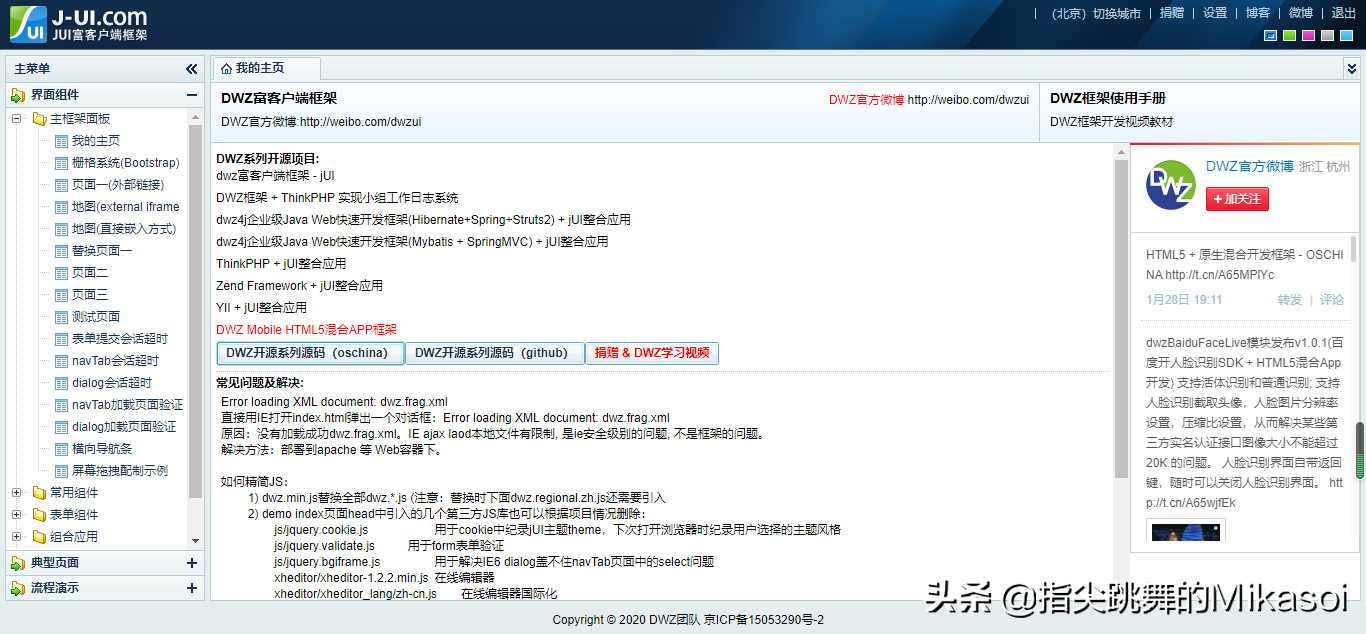This screenshot has height=634, width=1366.
Task: Select the light blue theme swatch
Action: [1347, 36]
